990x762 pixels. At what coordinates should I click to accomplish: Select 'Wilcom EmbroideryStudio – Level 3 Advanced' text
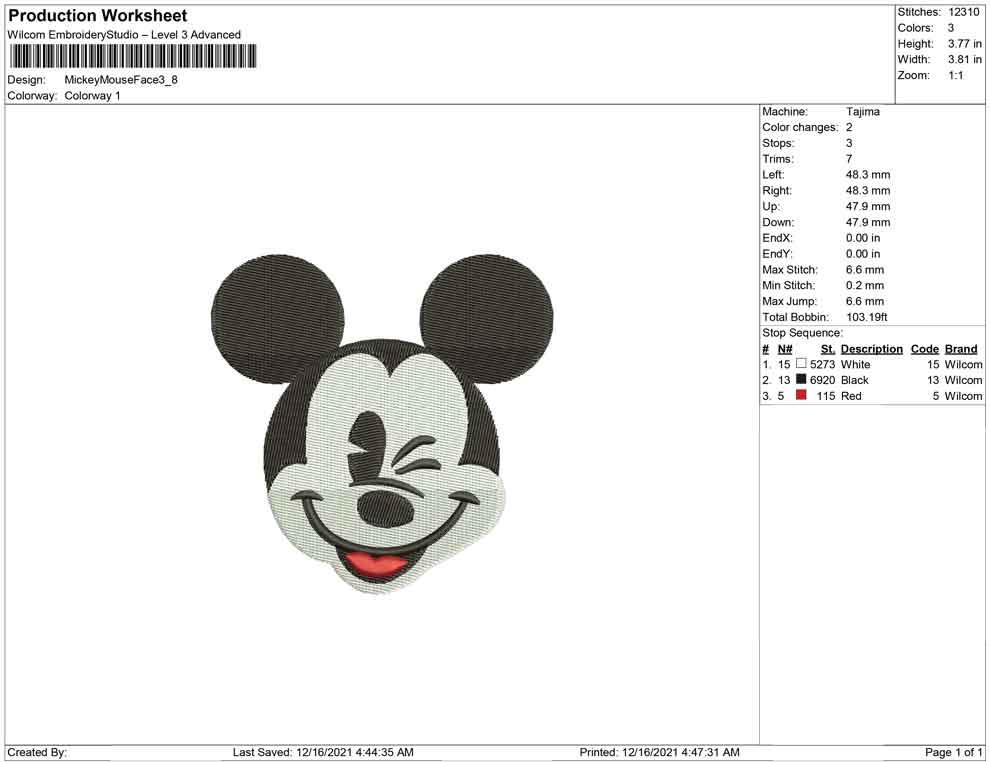124,35
